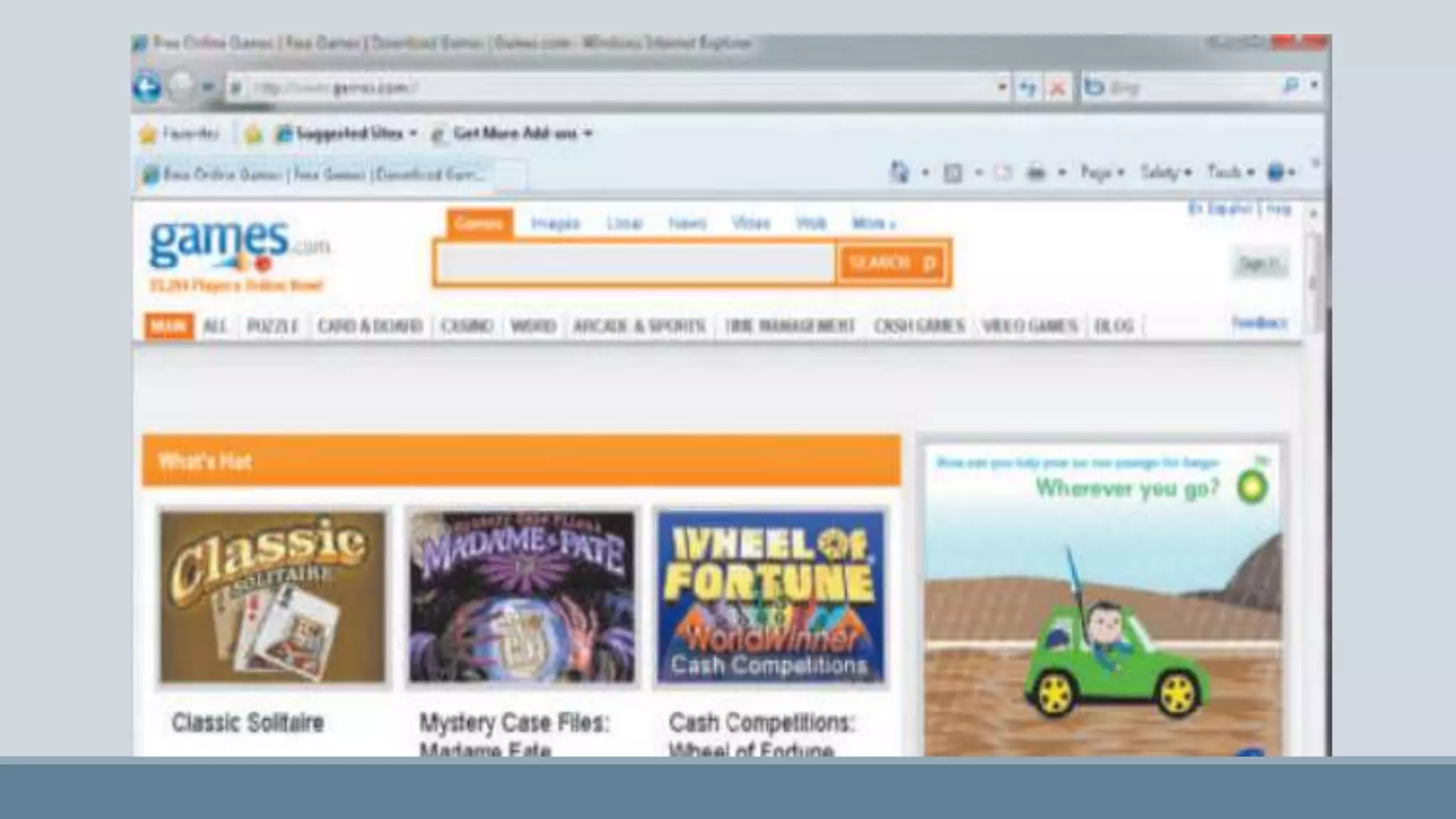This screenshot has height=819, width=1456.
Task: Click the browser Back arrow button
Action: coord(147,87)
